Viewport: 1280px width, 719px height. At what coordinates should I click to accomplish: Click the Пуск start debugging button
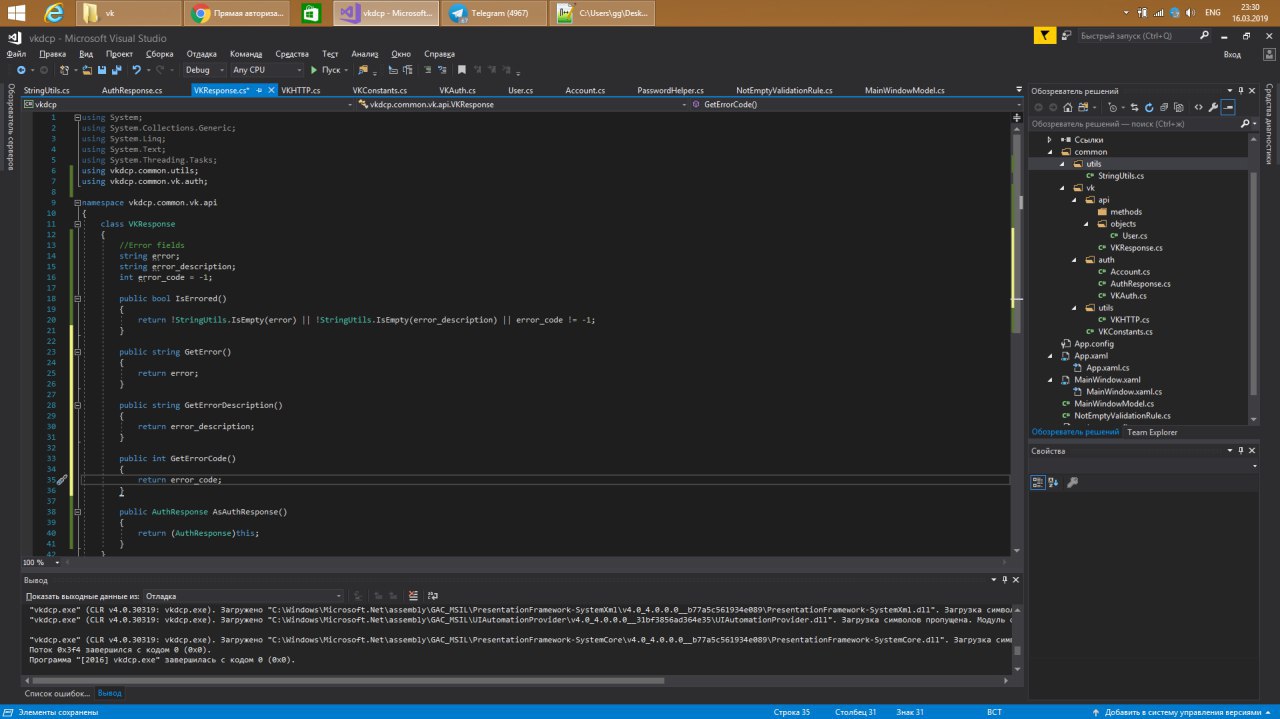coord(325,70)
